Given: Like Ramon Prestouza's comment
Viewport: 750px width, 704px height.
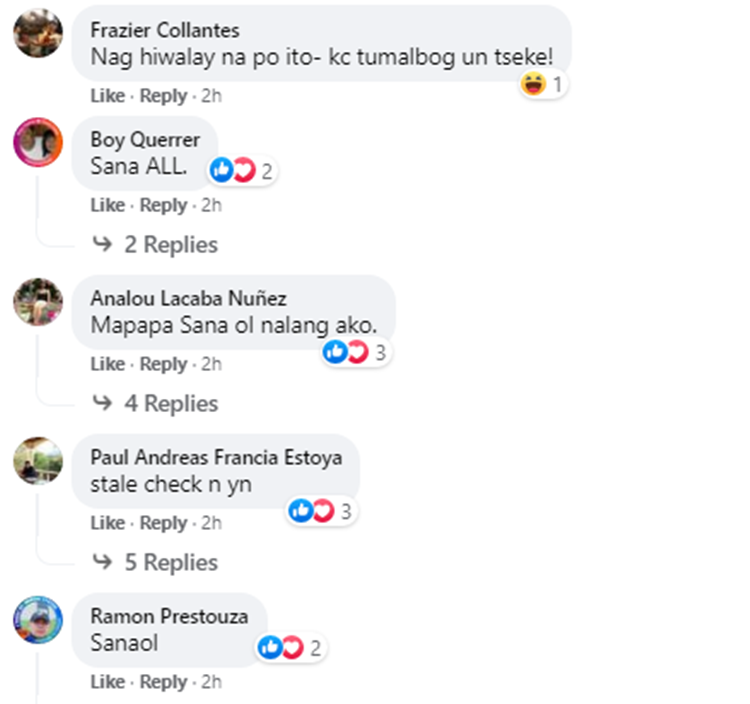Looking at the screenshot, I should tap(108, 682).
